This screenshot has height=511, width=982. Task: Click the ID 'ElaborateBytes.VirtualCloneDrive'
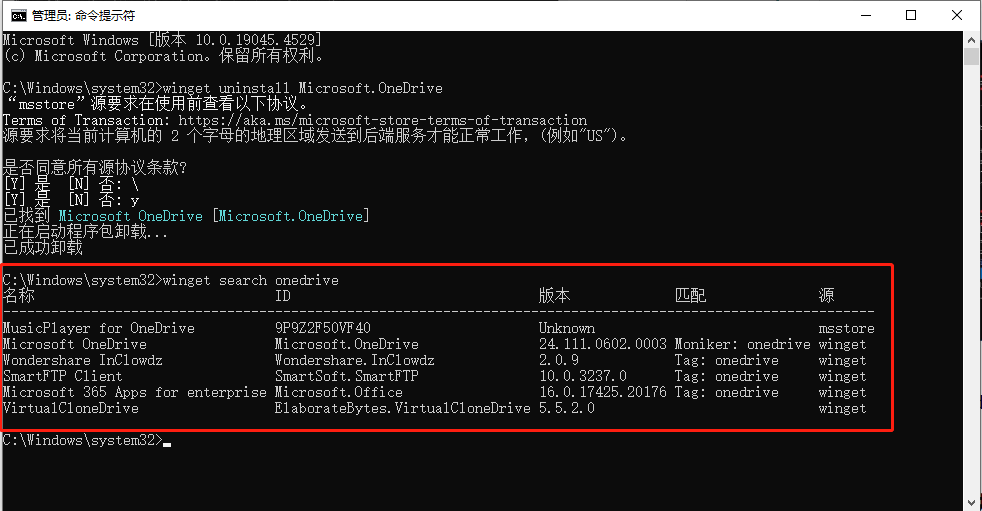[x=403, y=408]
